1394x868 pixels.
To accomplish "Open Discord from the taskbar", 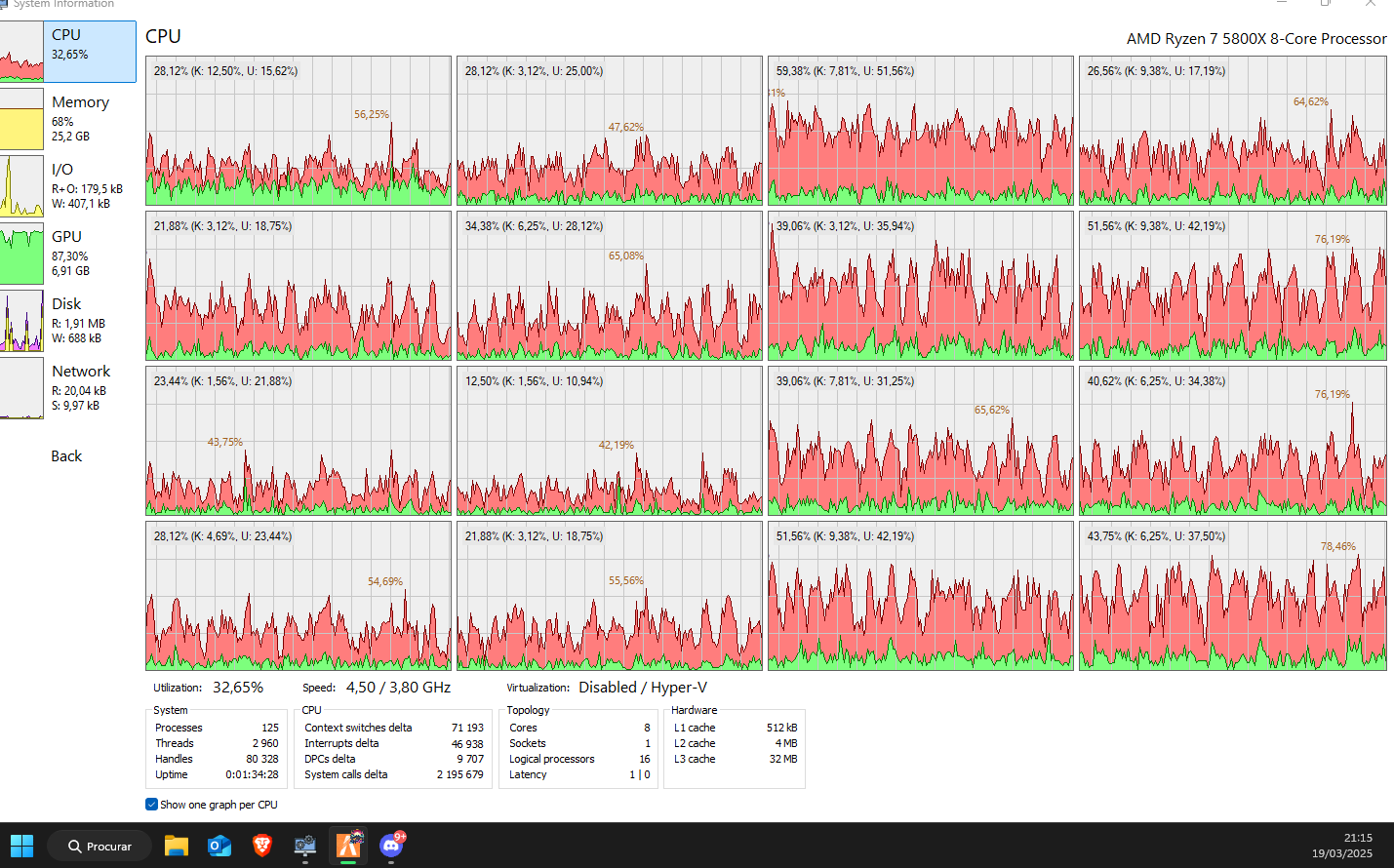I will (x=391, y=846).
